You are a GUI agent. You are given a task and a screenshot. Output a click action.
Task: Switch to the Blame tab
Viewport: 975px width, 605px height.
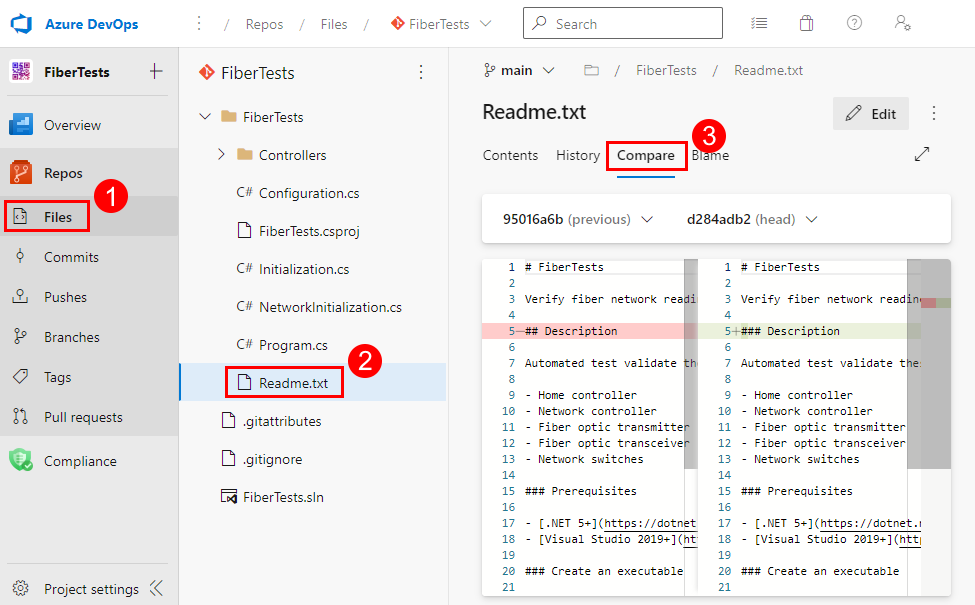(710, 155)
